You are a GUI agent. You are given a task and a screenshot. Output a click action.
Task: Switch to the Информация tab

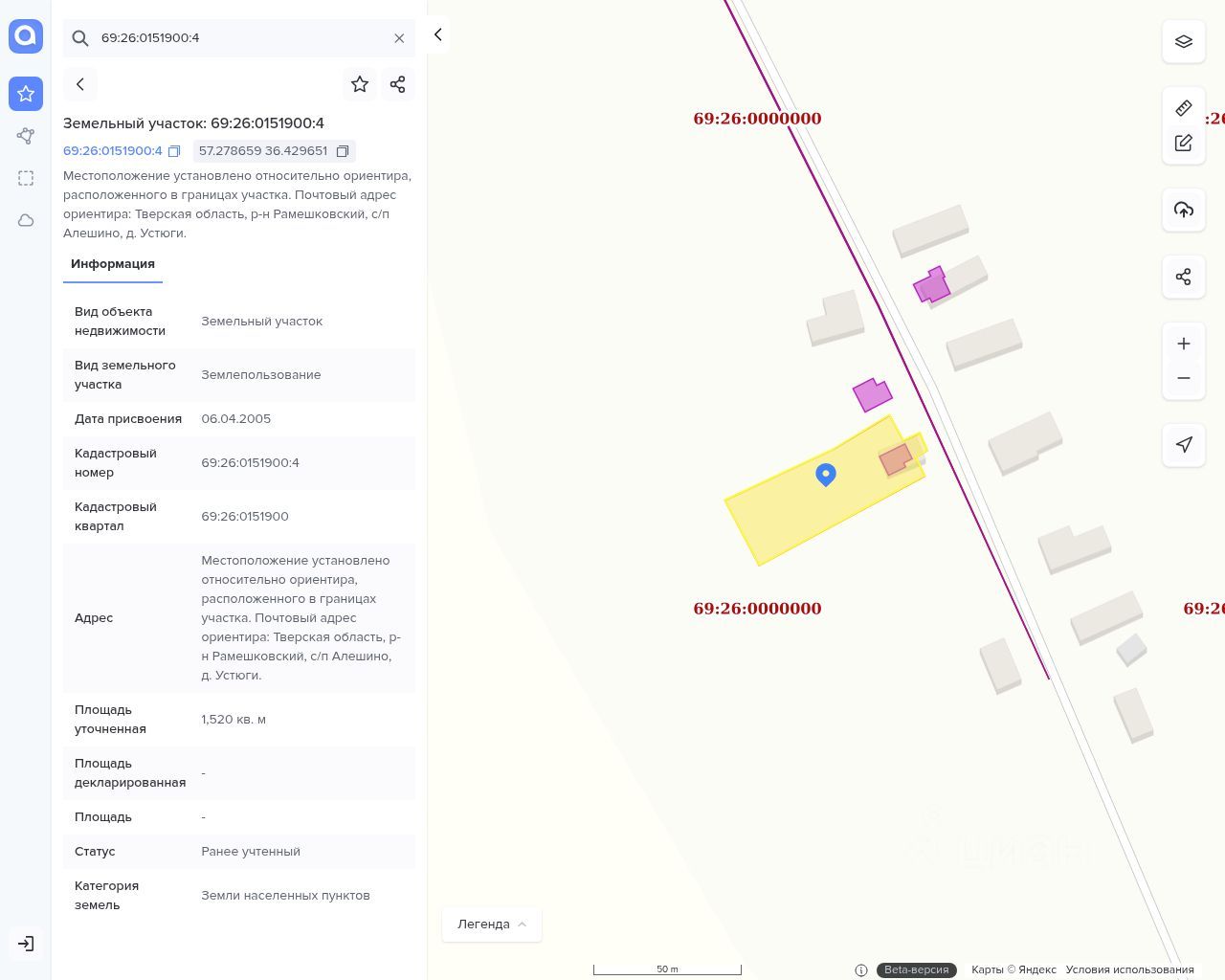click(x=113, y=264)
